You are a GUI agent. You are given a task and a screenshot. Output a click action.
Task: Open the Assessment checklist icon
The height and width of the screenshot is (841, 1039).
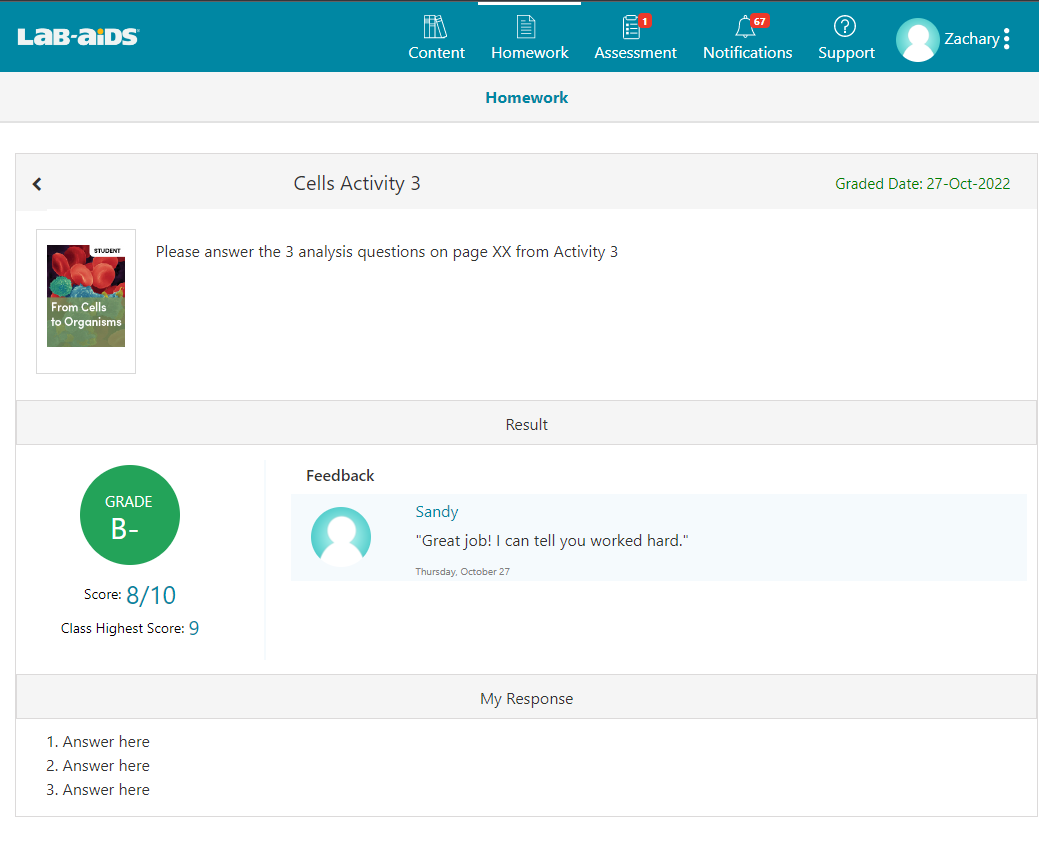point(633,27)
